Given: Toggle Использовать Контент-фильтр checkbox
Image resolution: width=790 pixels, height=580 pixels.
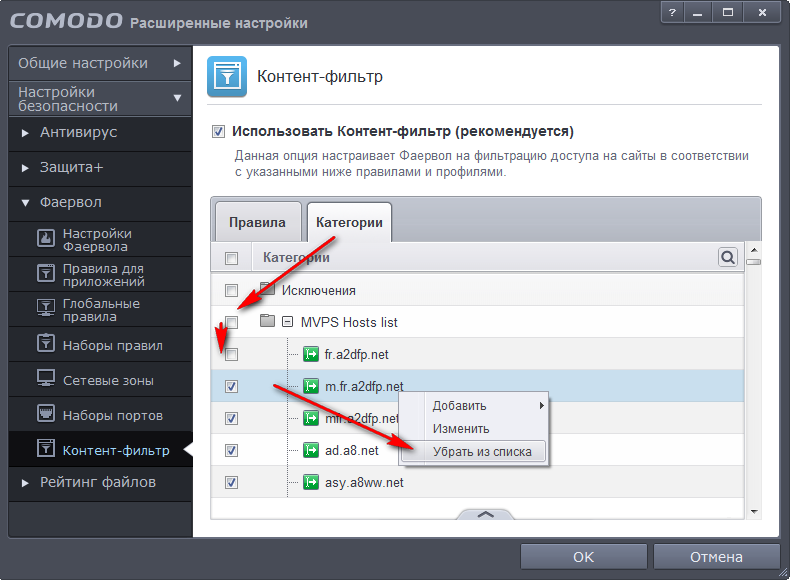Looking at the screenshot, I should tap(218, 132).
